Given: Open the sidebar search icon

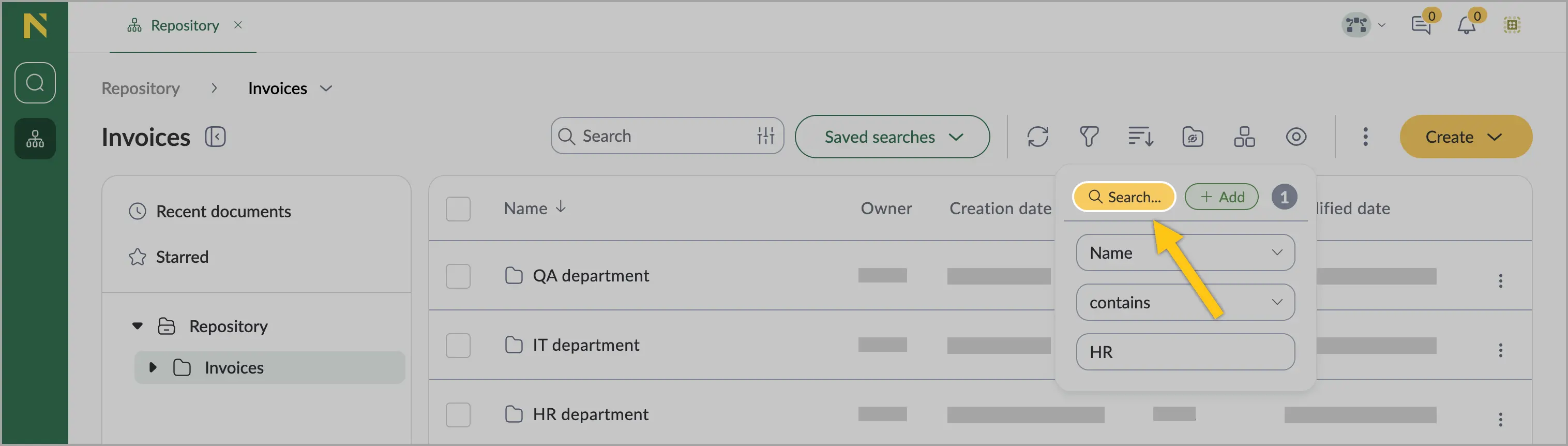Looking at the screenshot, I should (x=35, y=83).
